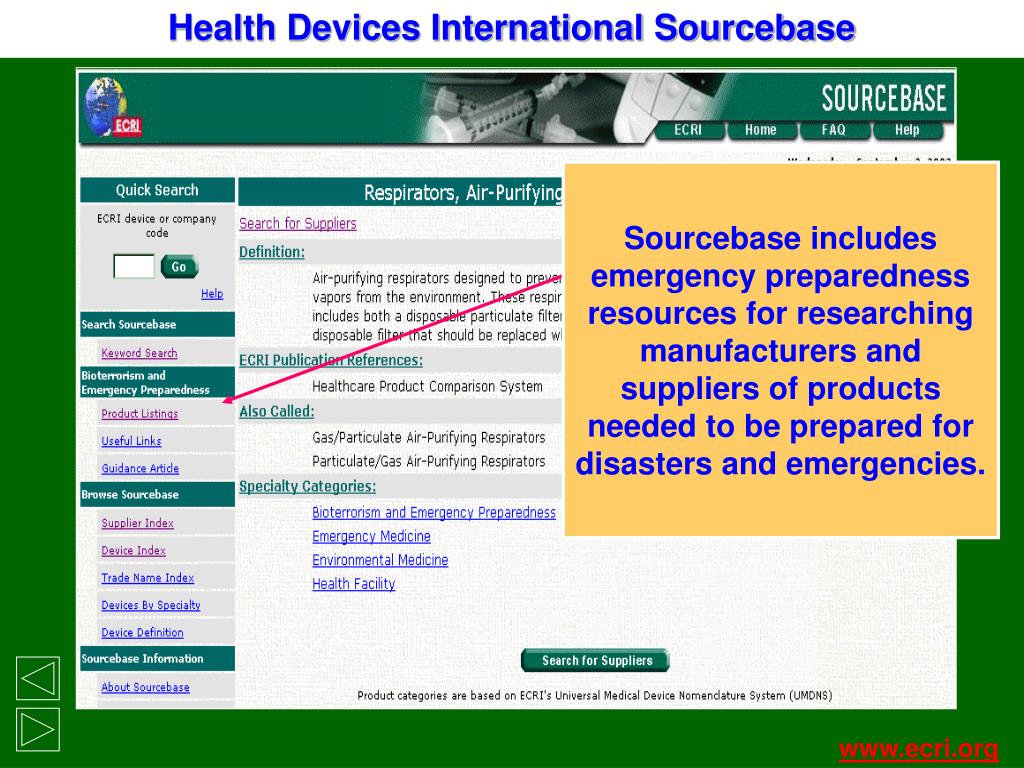Open the Health Facility specialty link
The height and width of the screenshot is (768, 1024).
[354, 584]
